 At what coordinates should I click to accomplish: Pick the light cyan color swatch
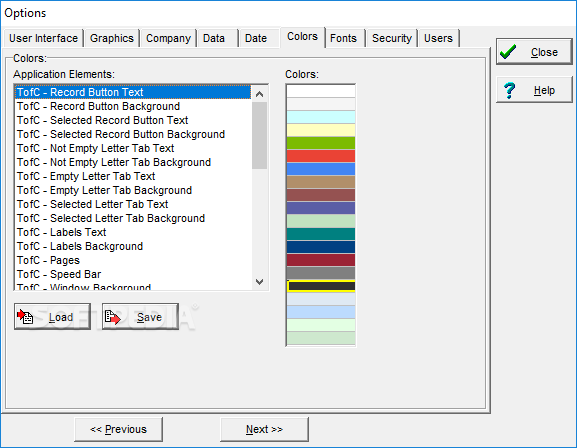(321, 117)
